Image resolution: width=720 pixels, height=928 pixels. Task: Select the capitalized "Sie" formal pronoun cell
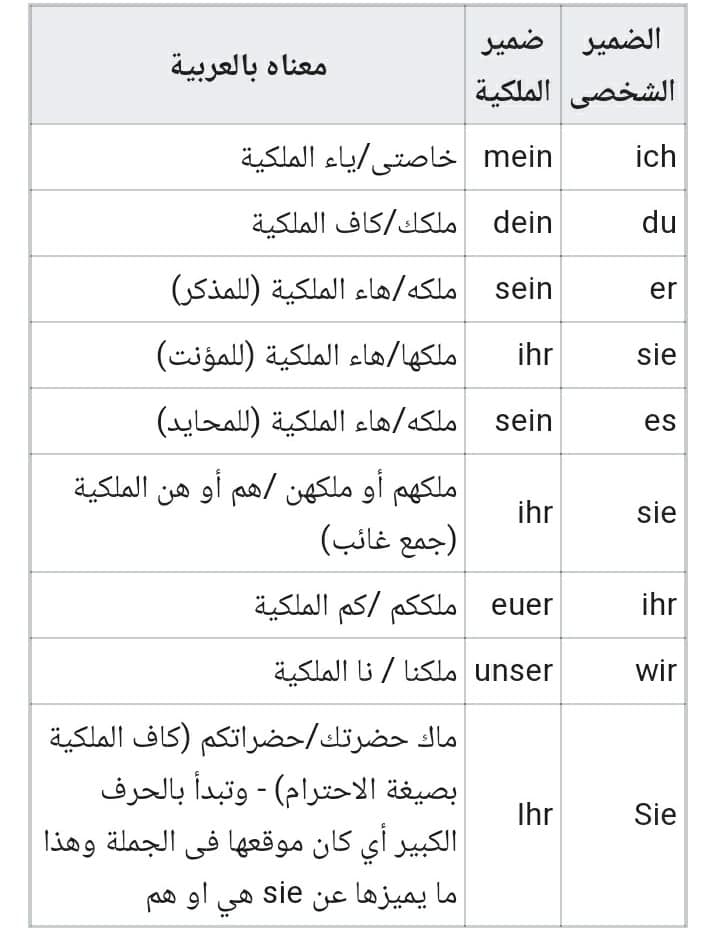pos(624,815)
